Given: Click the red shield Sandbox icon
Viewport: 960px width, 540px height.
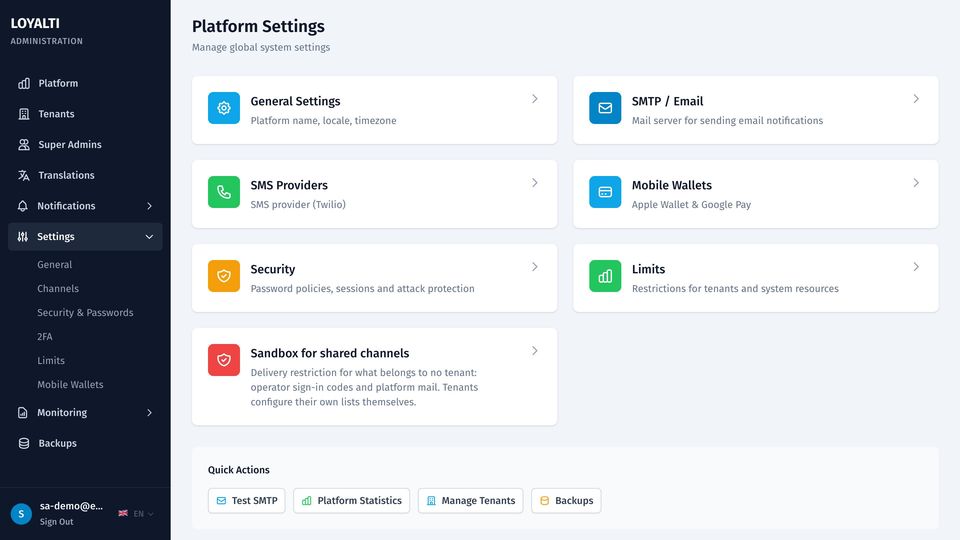Looking at the screenshot, I should tap(224, 359).
